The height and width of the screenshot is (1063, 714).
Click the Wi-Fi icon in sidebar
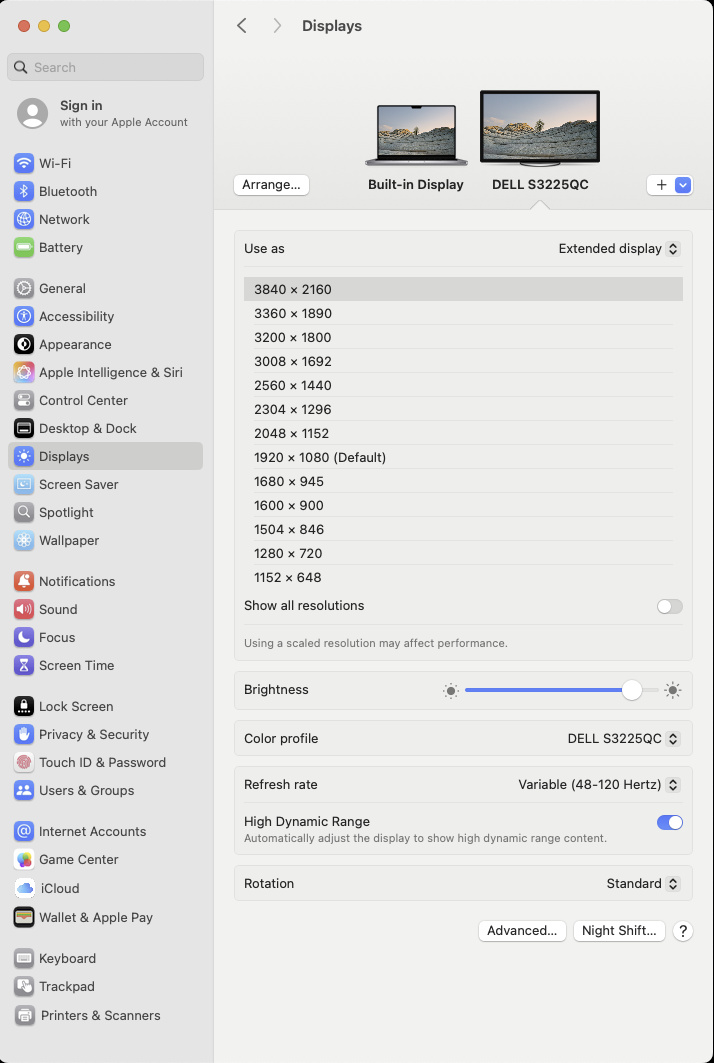pos(24,163)
